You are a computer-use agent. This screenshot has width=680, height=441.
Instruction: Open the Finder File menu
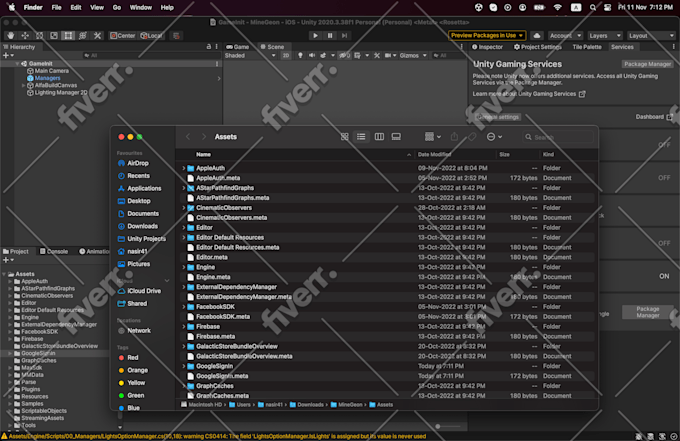click(x=56, y=7)
